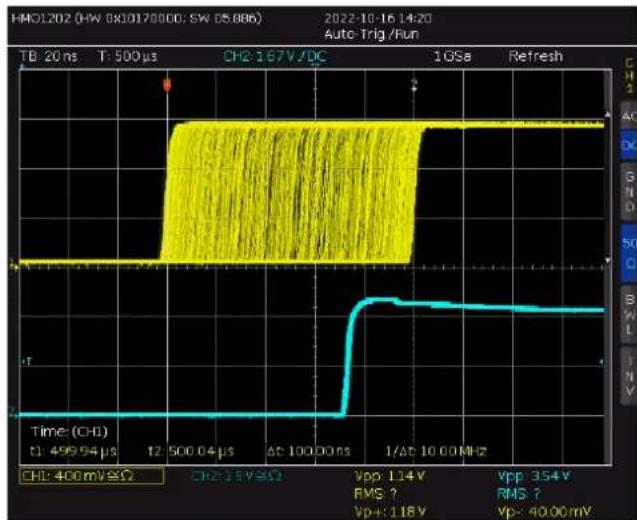Click the Δt: 100.00 ns readout
The width and height of the screenshot is (637, 520).
(309, 451)
